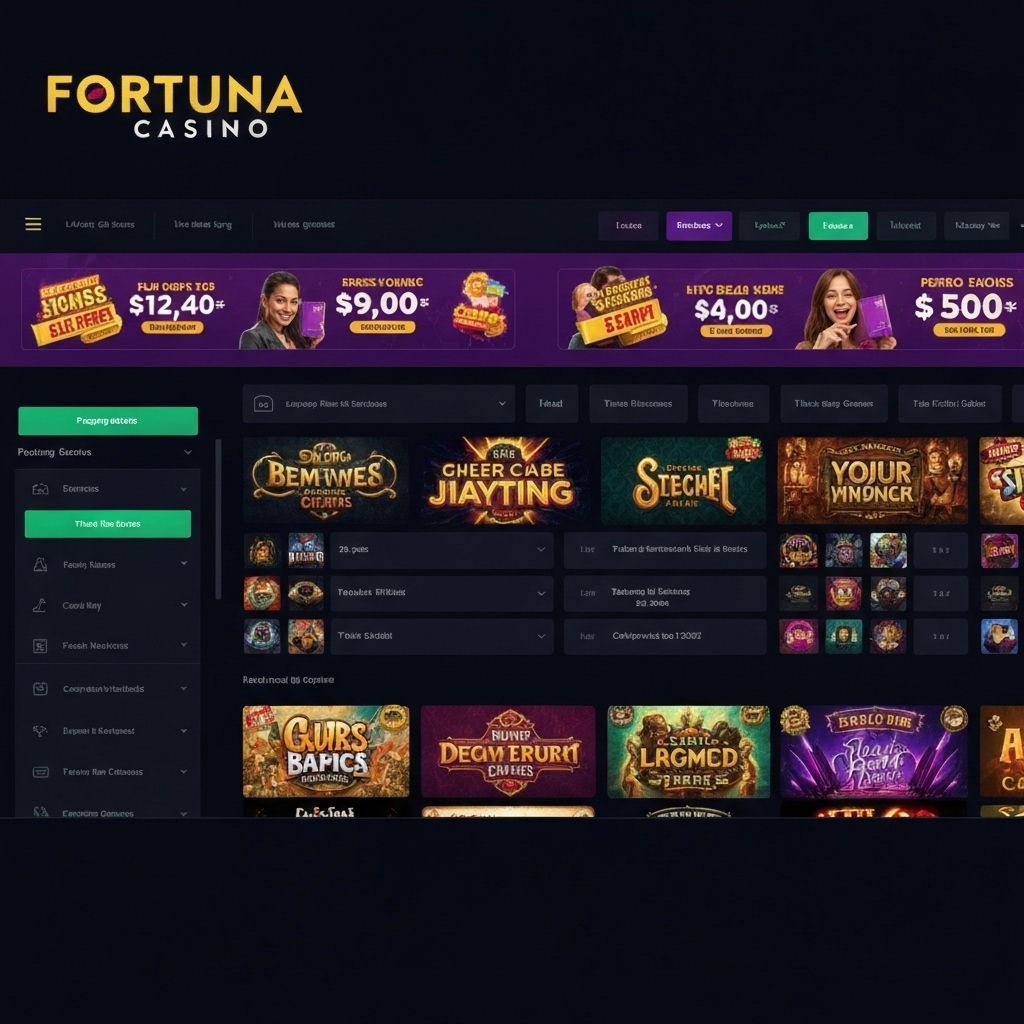
Task: Click the sidebar vertical scrollbar
Action: point(218,519)
